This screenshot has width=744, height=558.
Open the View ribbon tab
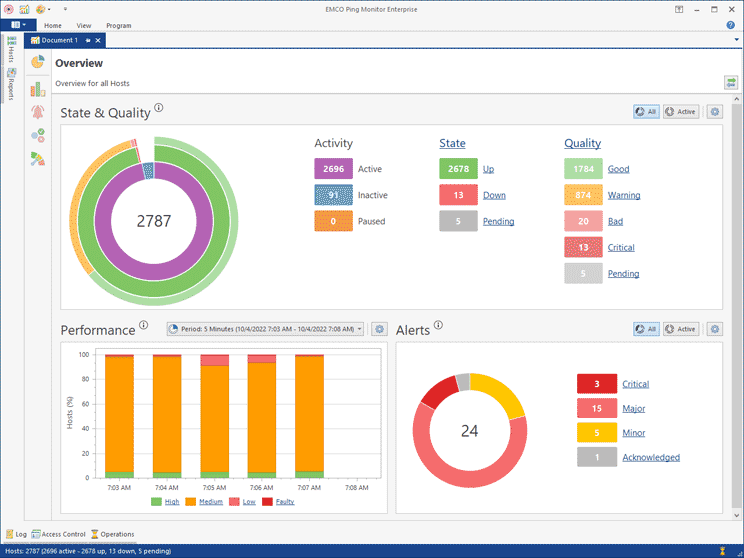click(x=84, y=25)
